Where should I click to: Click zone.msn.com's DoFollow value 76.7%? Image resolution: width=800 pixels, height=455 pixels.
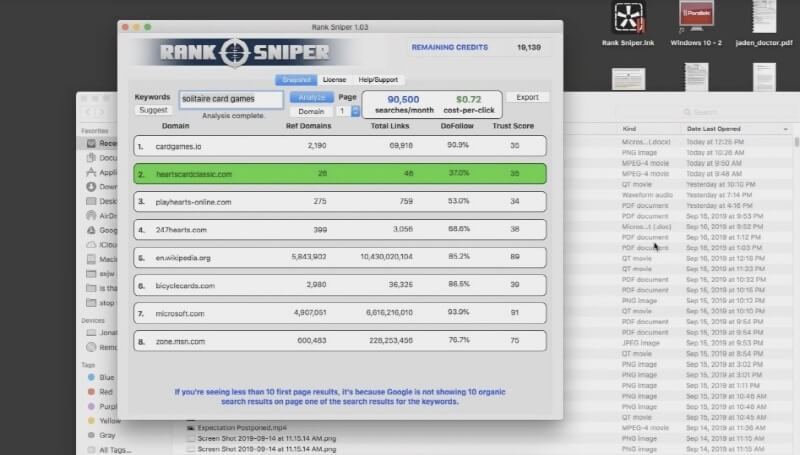459,340
